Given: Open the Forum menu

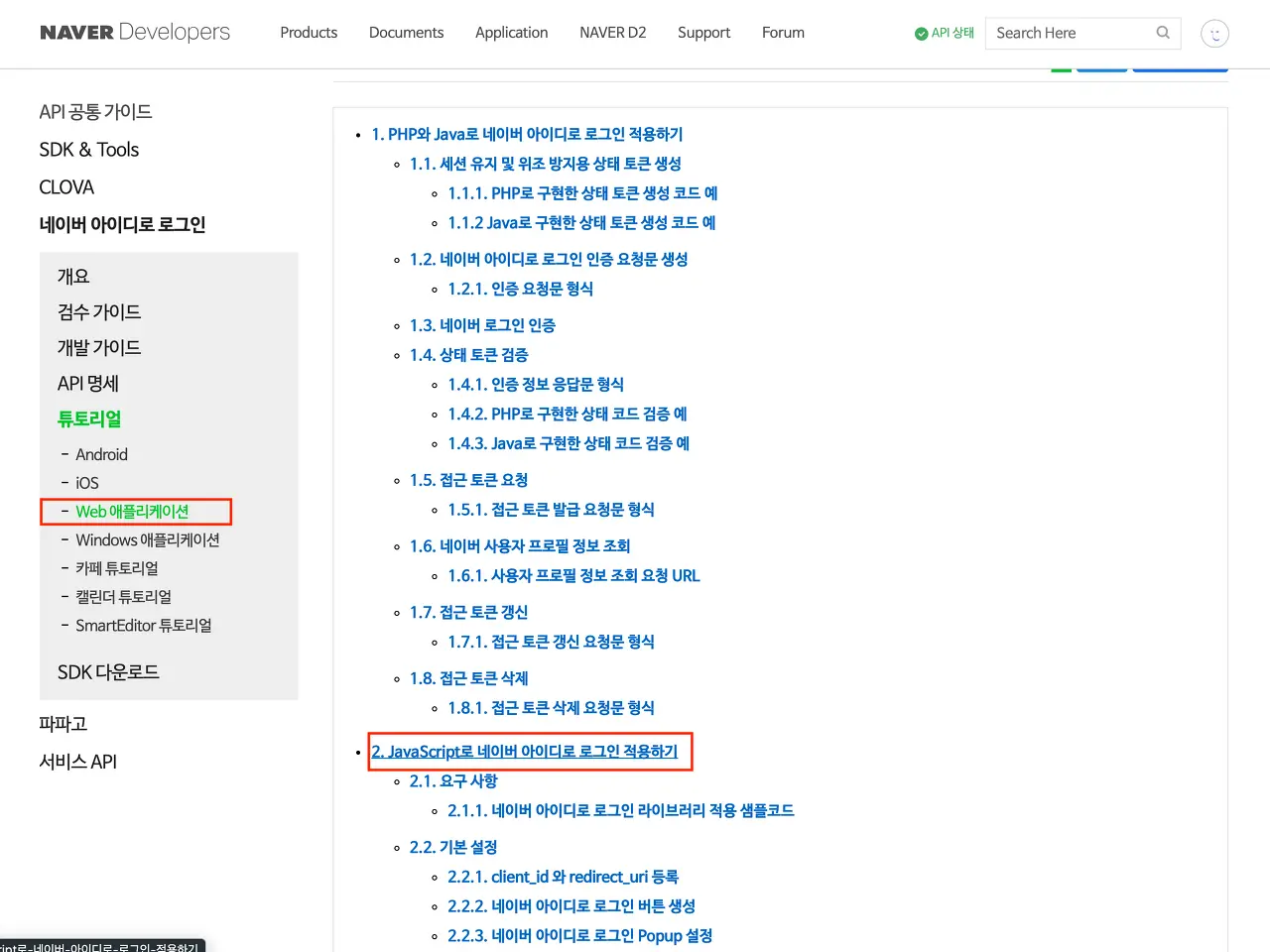Looking at the screenshot, I should [x=783, y=33].
